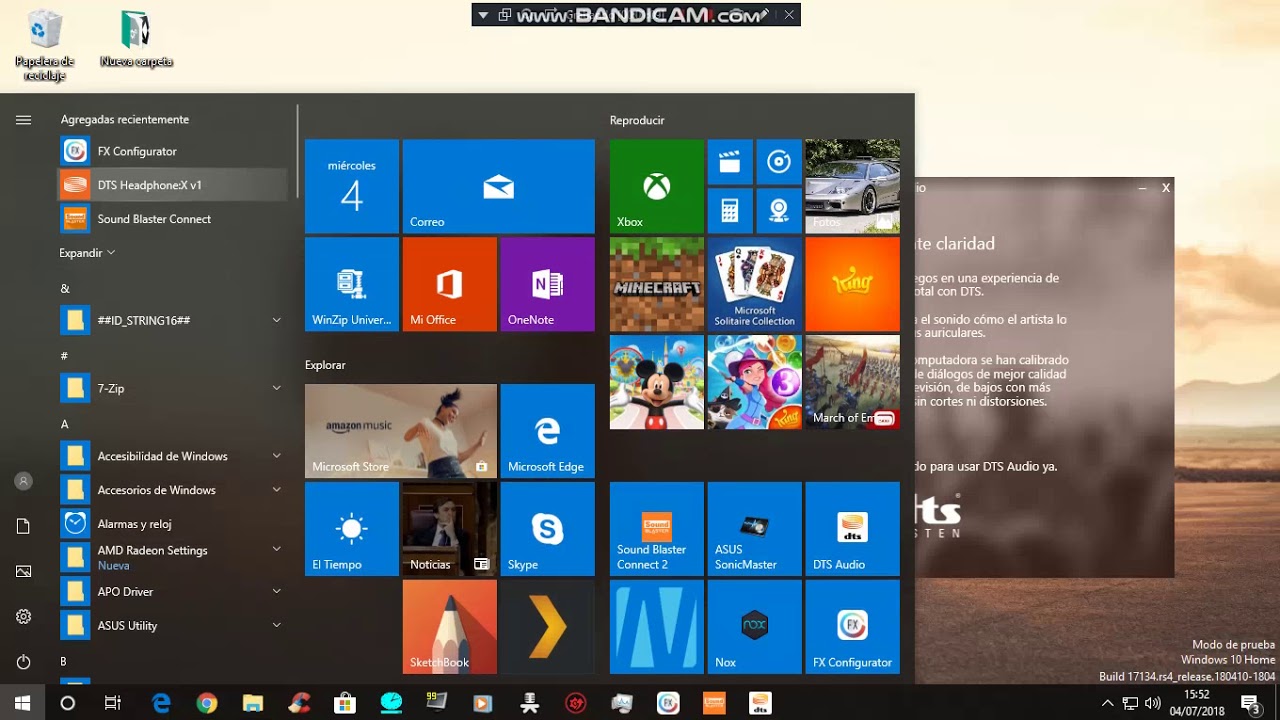
Task: Launch DTS Headphone:X v1 from app list
Action: pos(173,185)
